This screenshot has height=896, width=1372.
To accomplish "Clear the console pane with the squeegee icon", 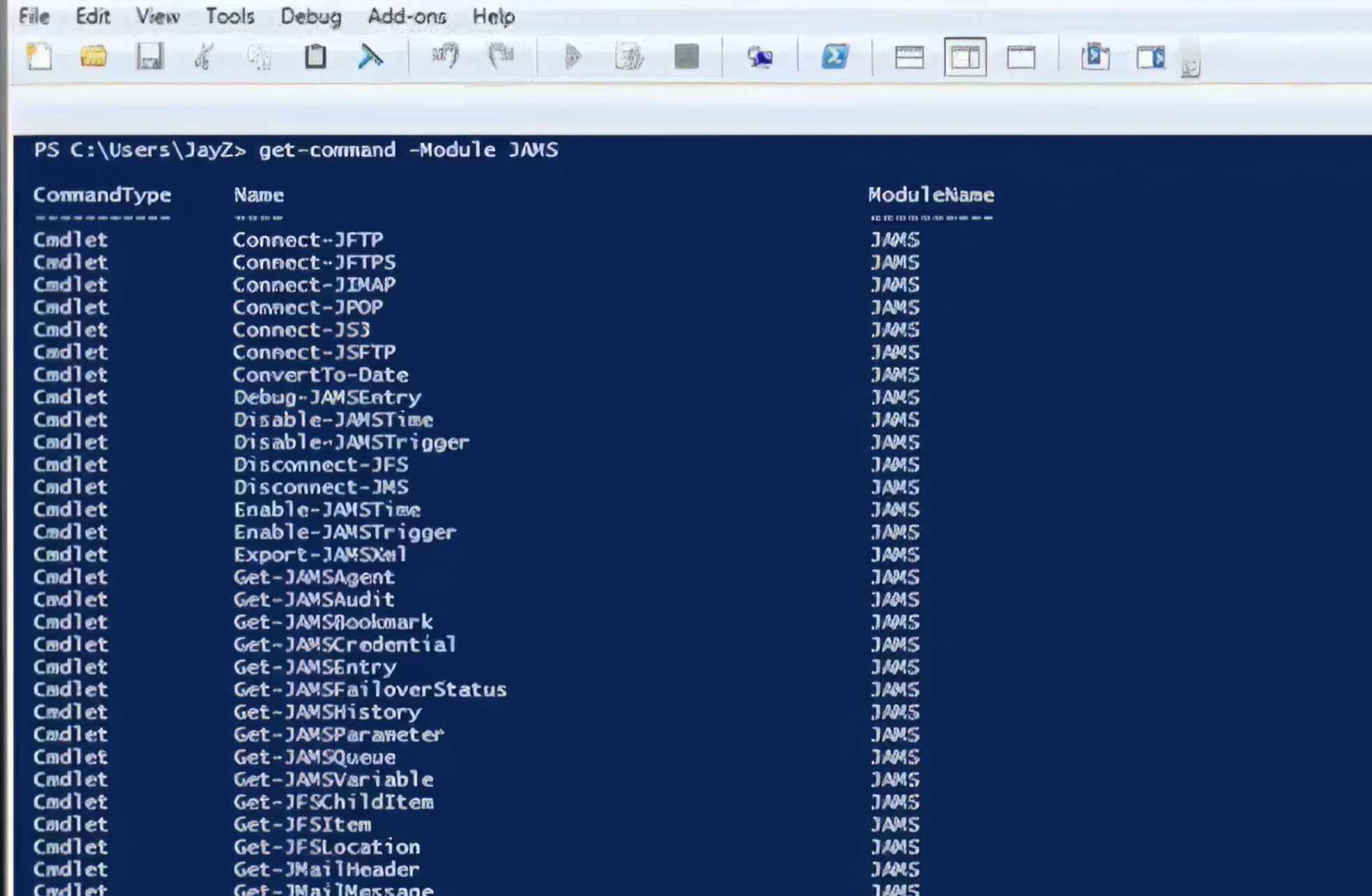I will [370, 59].
